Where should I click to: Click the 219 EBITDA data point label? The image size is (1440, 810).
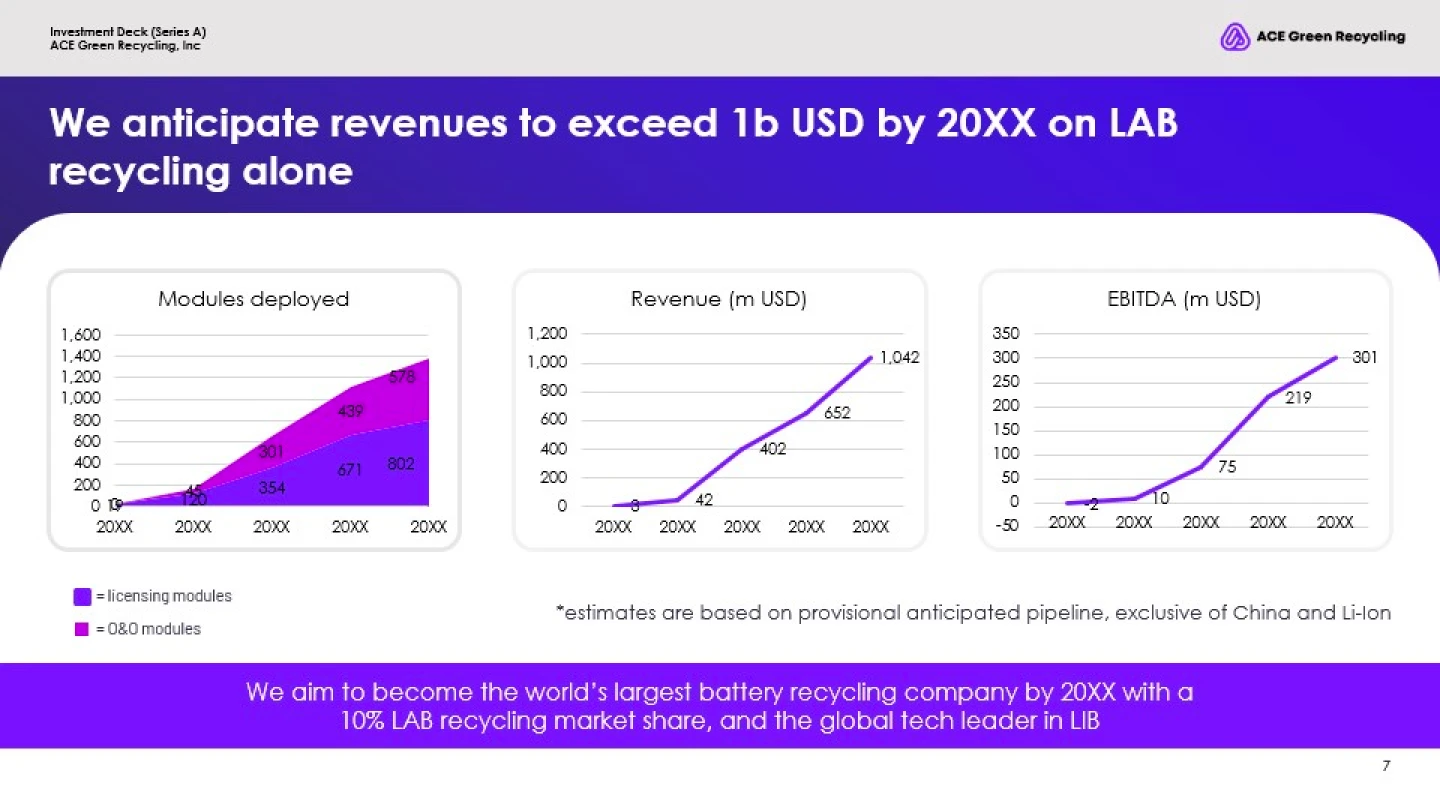(x=1298, y=398)
